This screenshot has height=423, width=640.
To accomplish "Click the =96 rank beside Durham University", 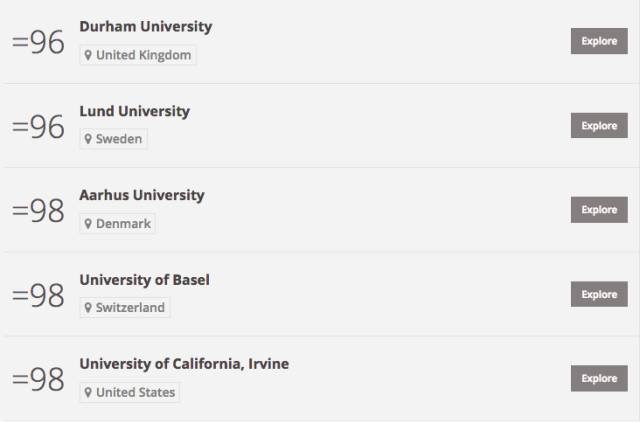I will (38, 42).
